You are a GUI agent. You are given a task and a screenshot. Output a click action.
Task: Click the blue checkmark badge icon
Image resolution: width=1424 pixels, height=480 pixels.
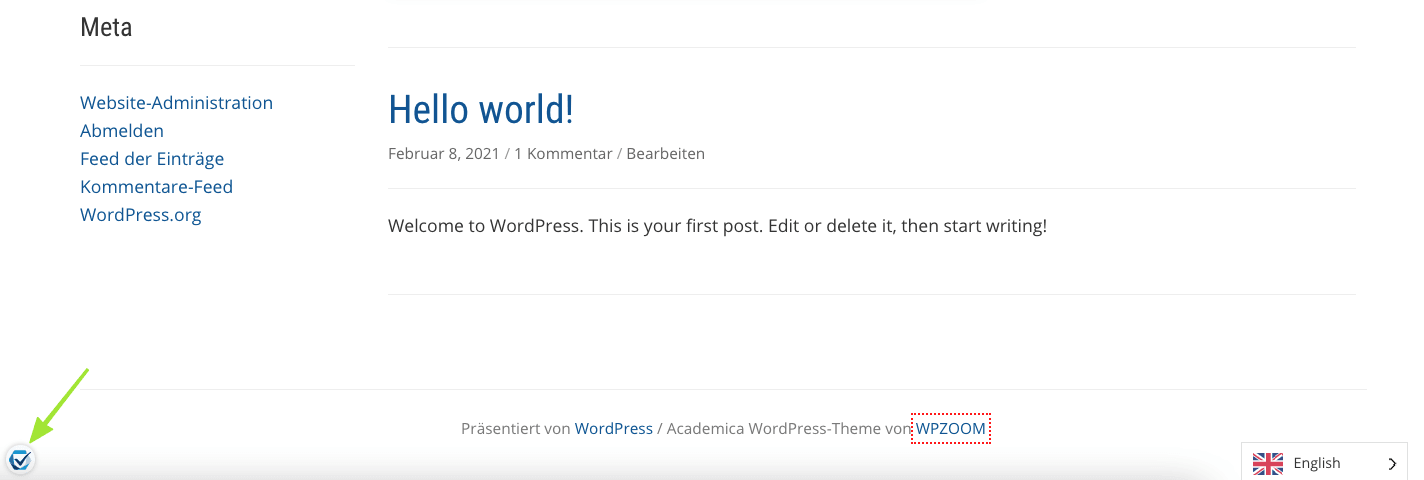pyautogui.click(x=20, y=460)
